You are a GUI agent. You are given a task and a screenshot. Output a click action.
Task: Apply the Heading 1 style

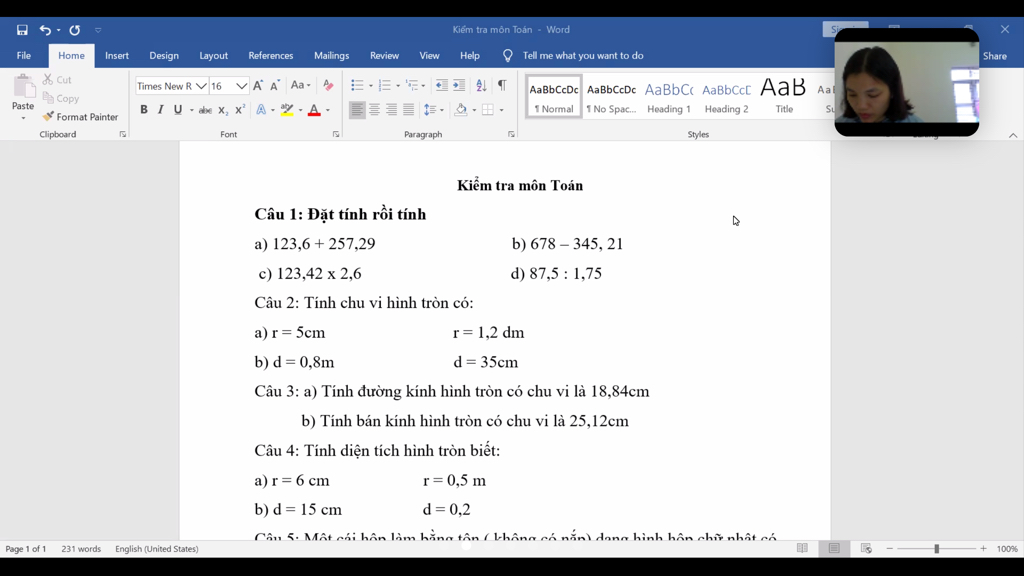coord(669,98)
